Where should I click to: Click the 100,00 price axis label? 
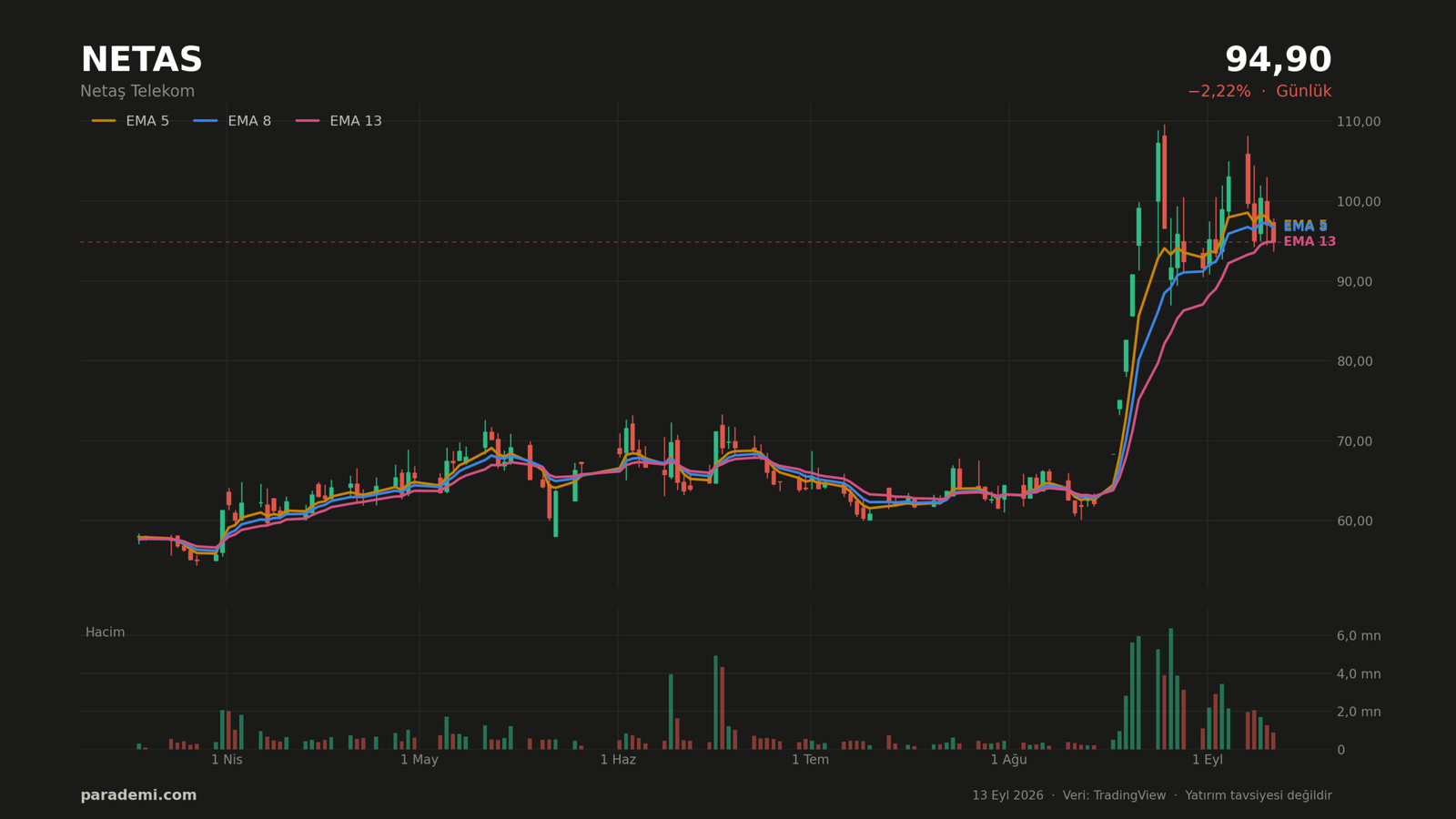(x=1359, y=201)
